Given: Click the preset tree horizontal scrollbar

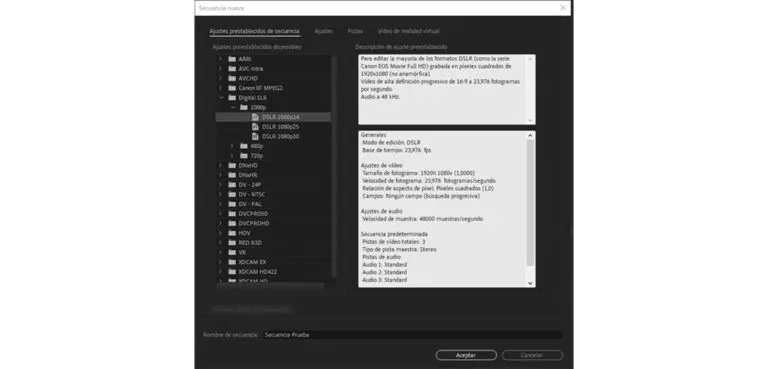Looking at the screenshot, I should coord(270,285).
